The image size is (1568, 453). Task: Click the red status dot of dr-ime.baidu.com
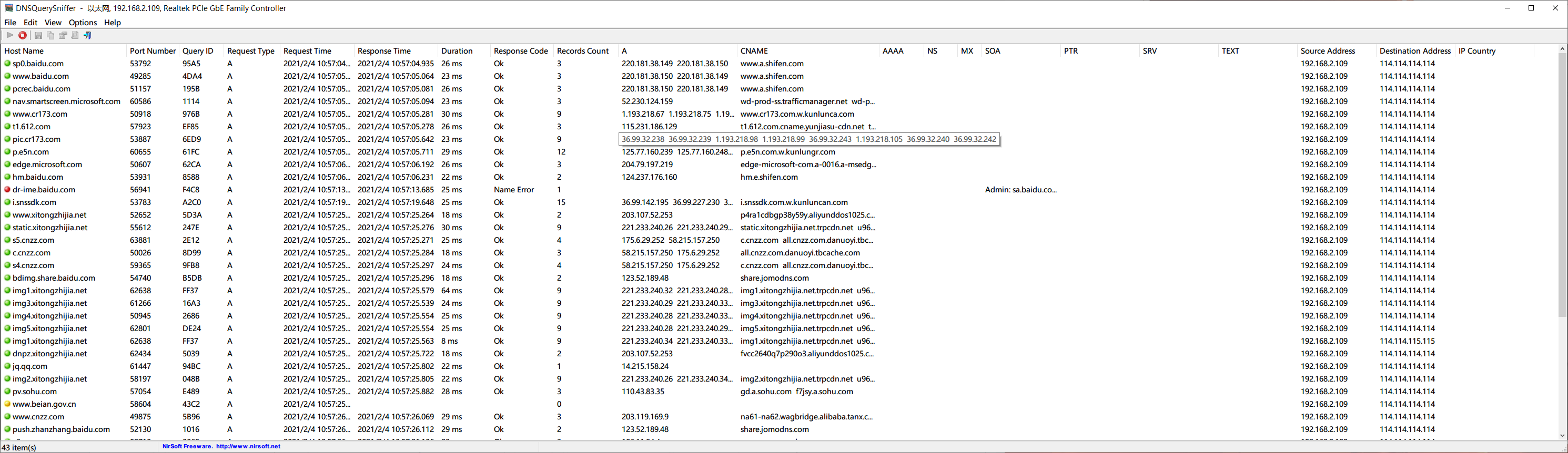pos(8,190)
